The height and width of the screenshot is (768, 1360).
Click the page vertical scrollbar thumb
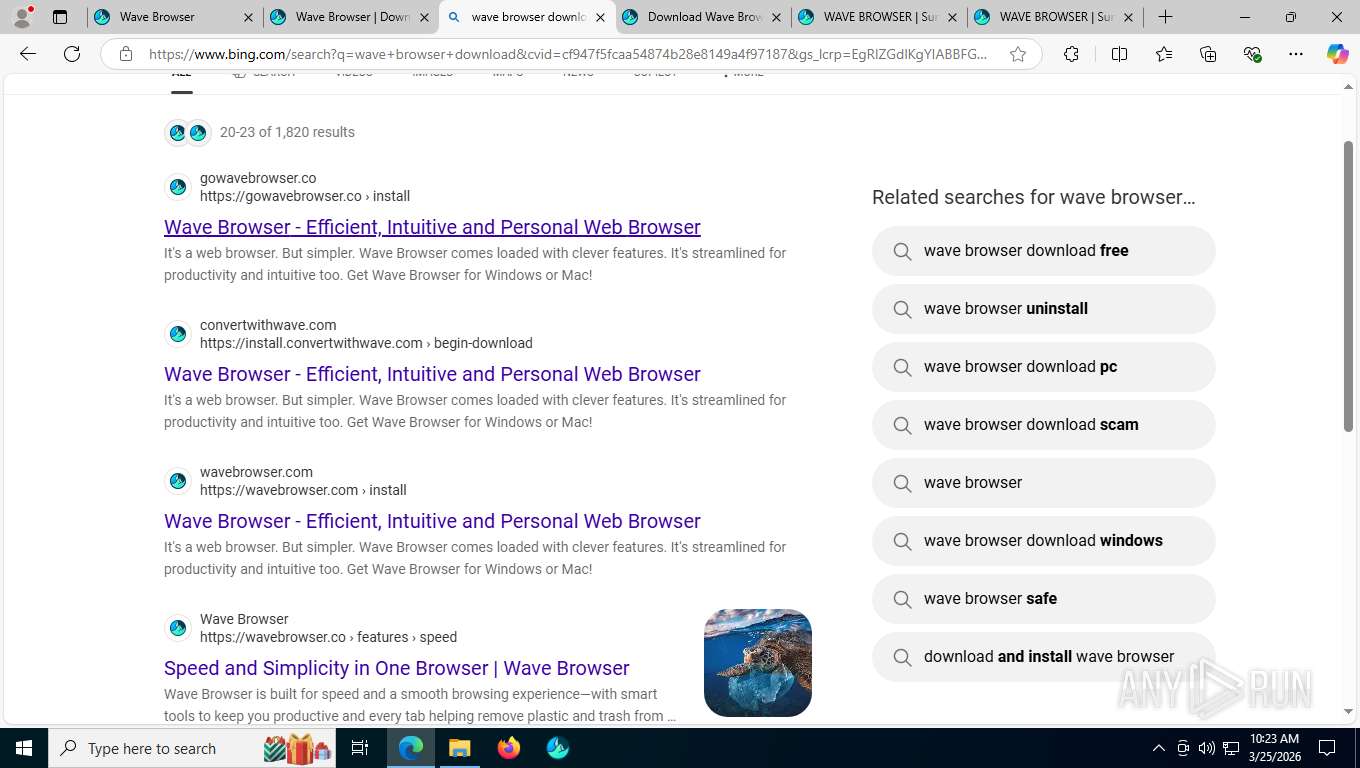1348,286
